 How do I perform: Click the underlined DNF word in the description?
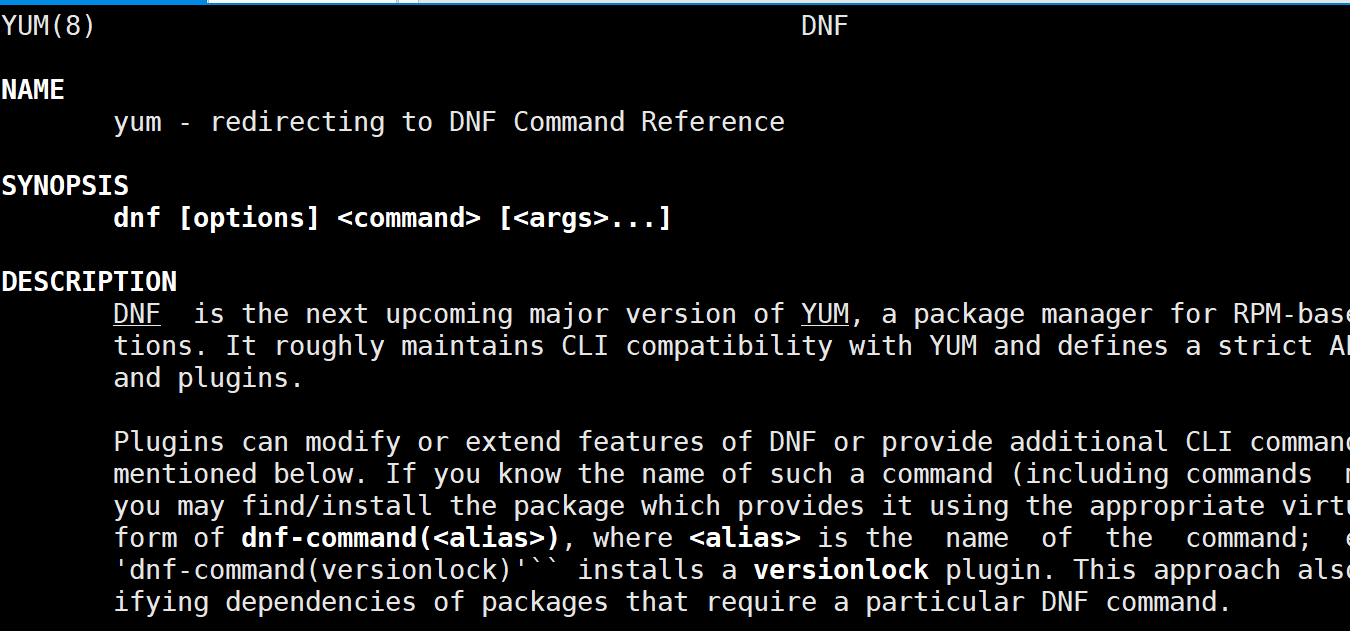coord(137,314)
